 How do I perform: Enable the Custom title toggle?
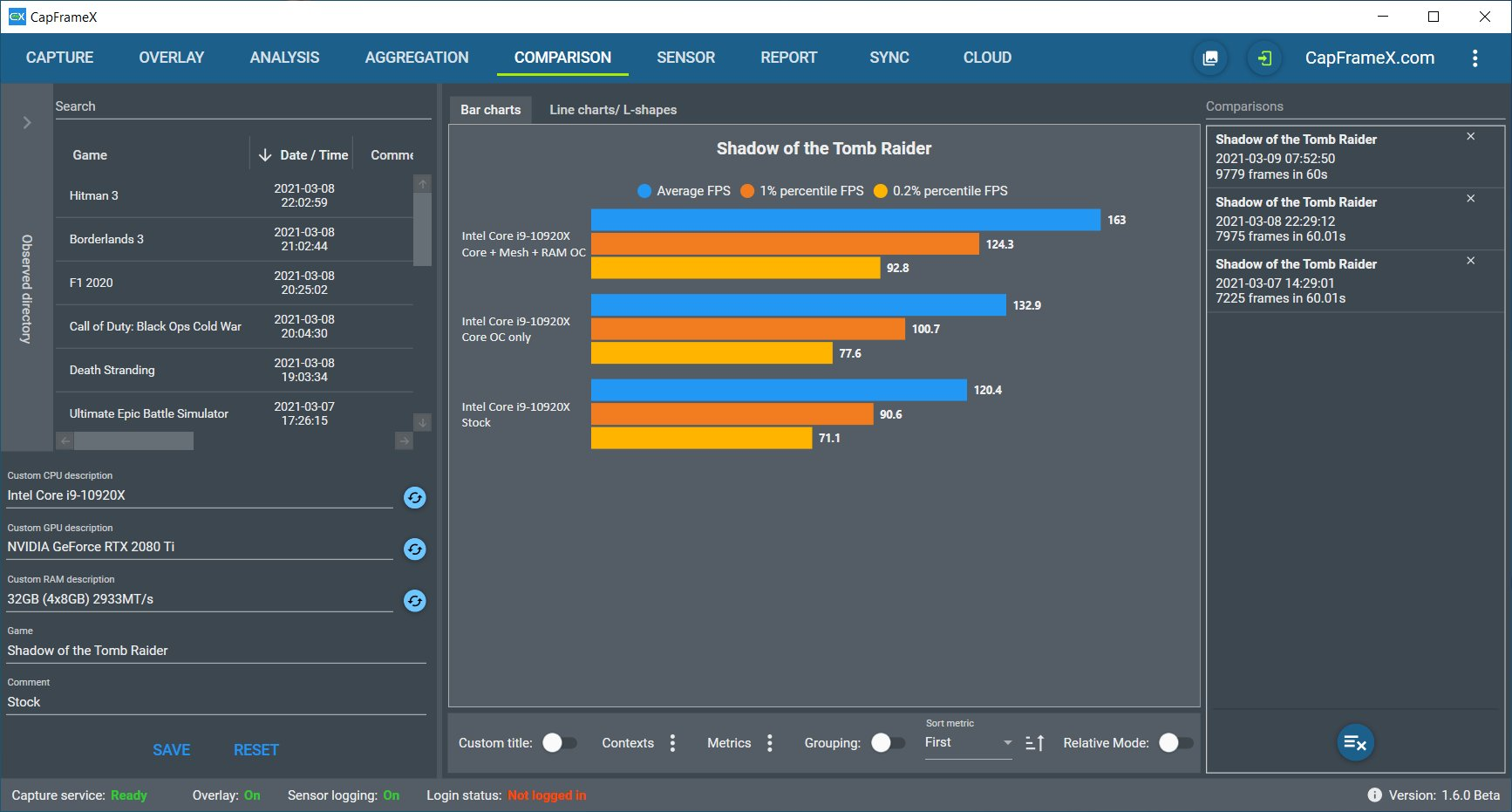[560, 743]
